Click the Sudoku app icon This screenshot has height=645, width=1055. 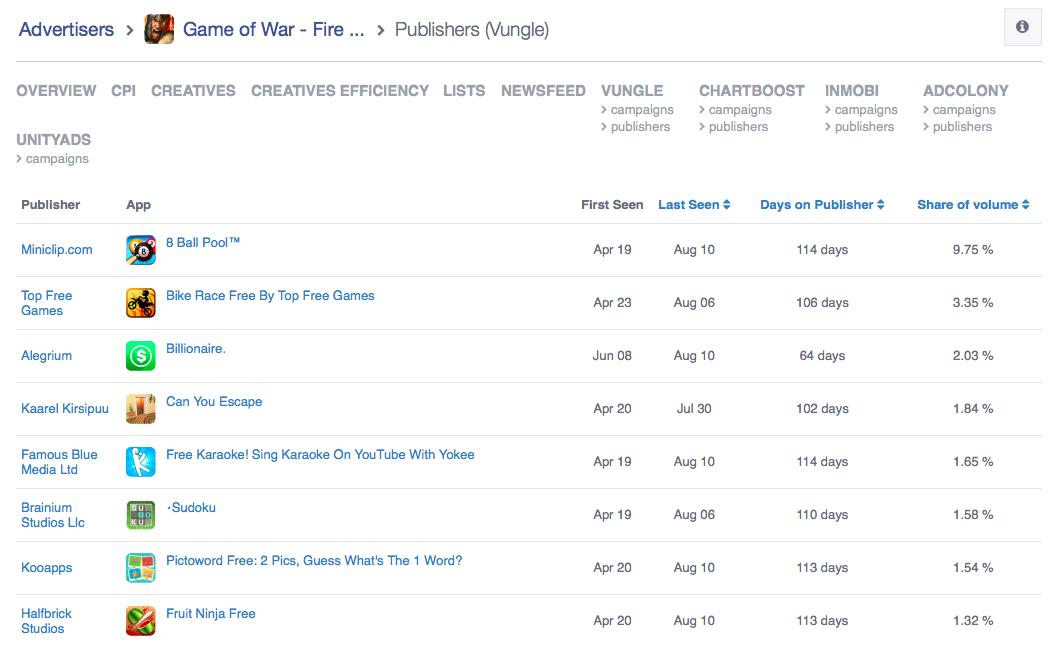pyautogui.click(x=141, y=515)
